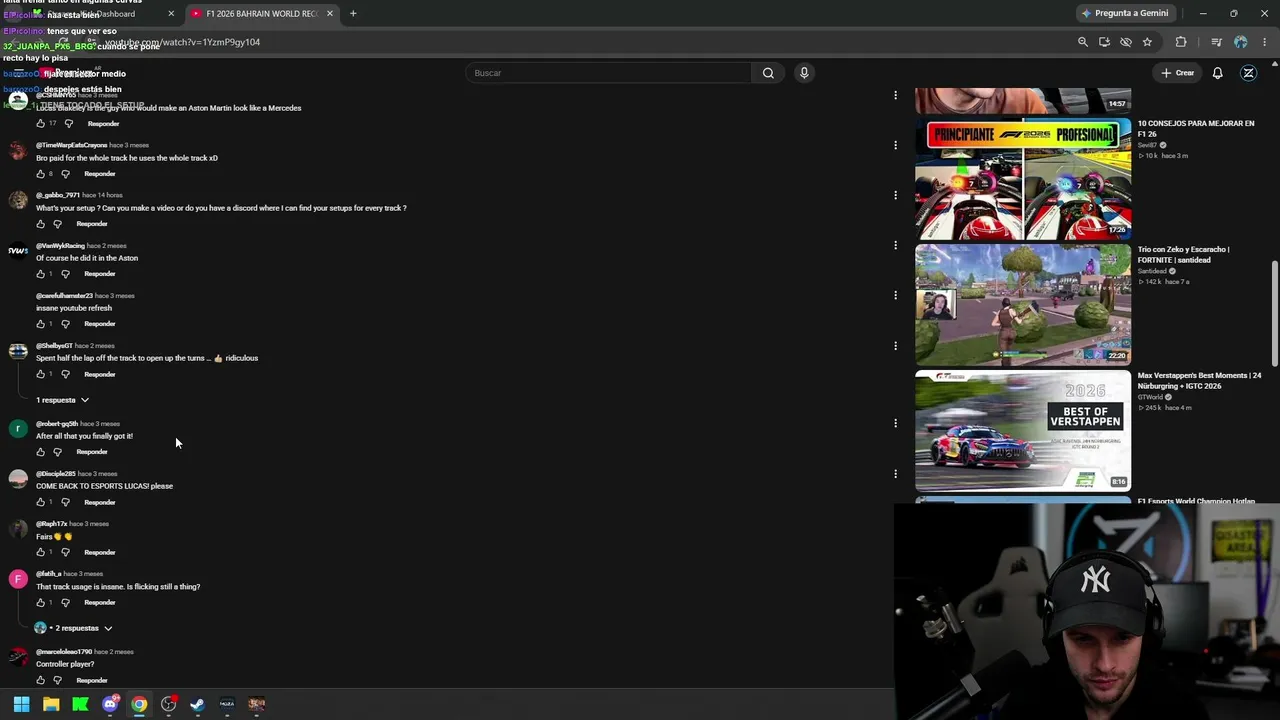This screenshot has height=720, width=1280.
Task: Open the '10 Consejos para mejorar en F1 26' title
Action: 1196,129
